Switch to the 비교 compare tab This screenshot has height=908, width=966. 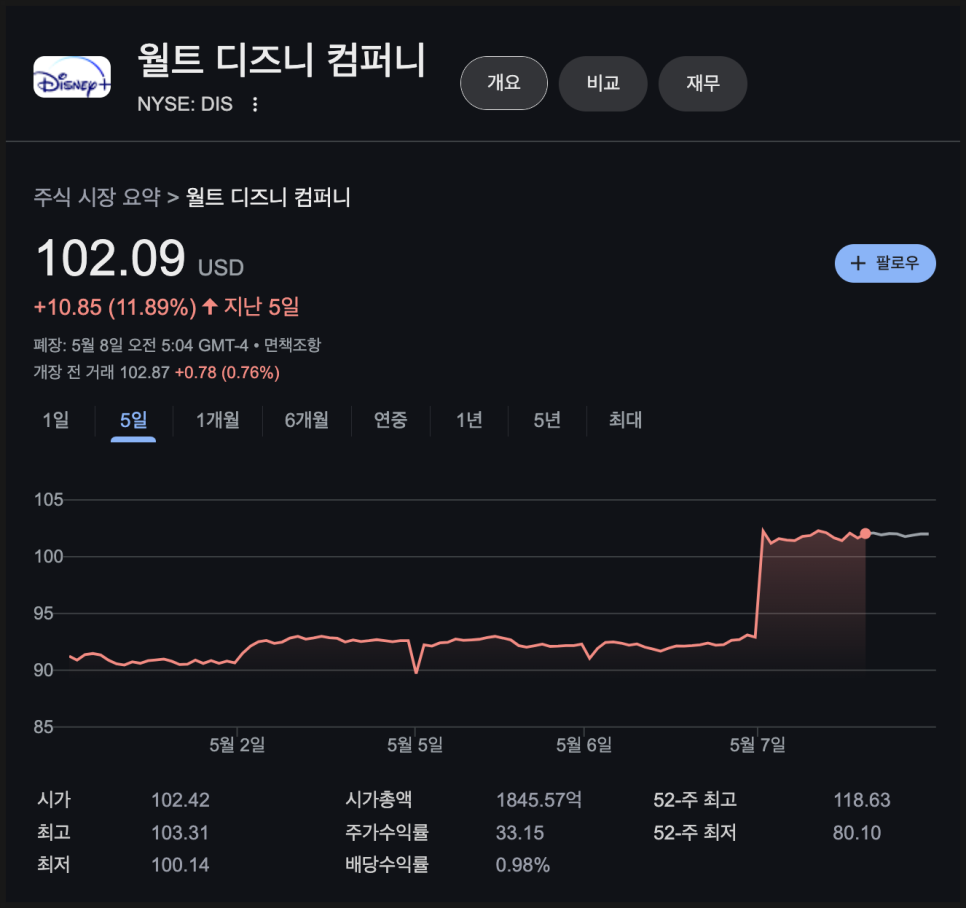coord(603,83)
